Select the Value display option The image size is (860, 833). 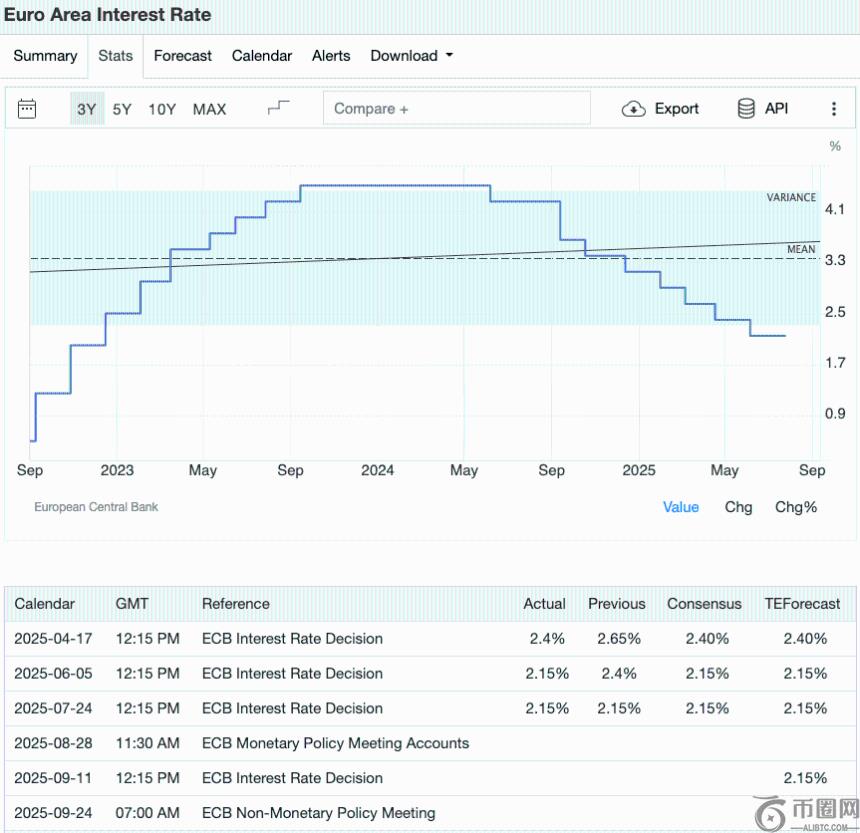click(x=681, y=507)
